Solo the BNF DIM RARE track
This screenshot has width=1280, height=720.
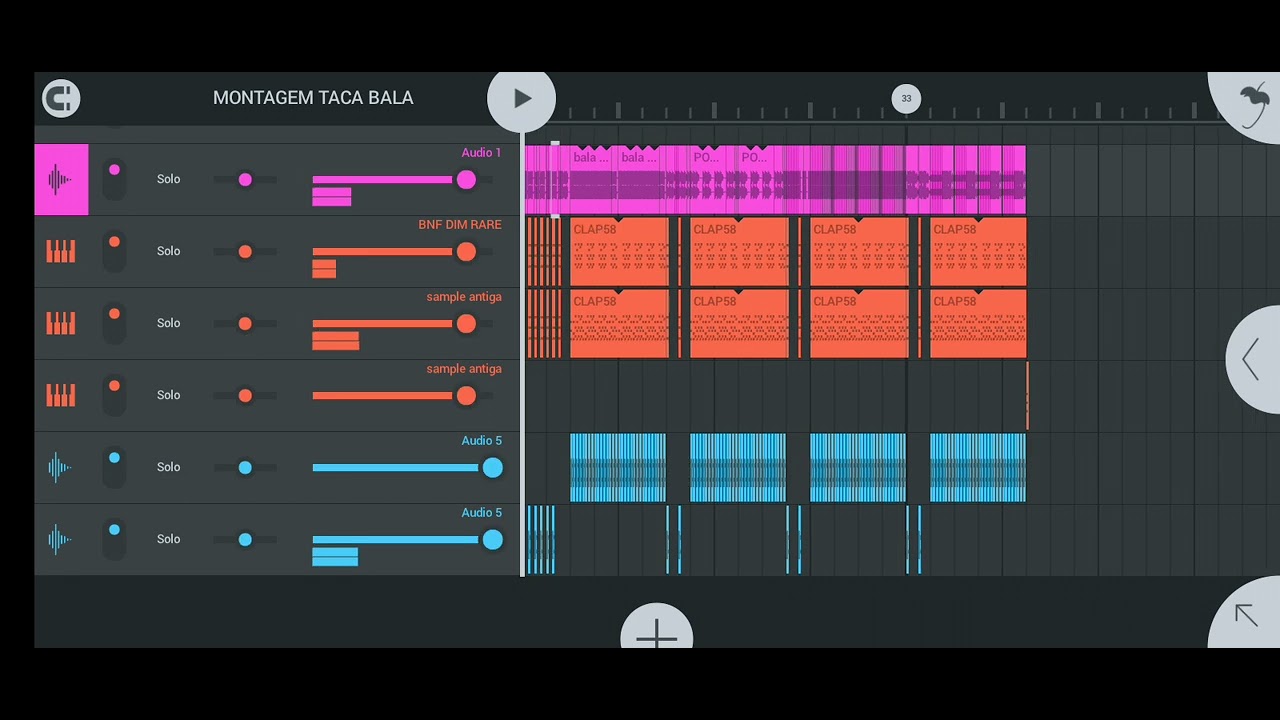[x=168, y=251]
